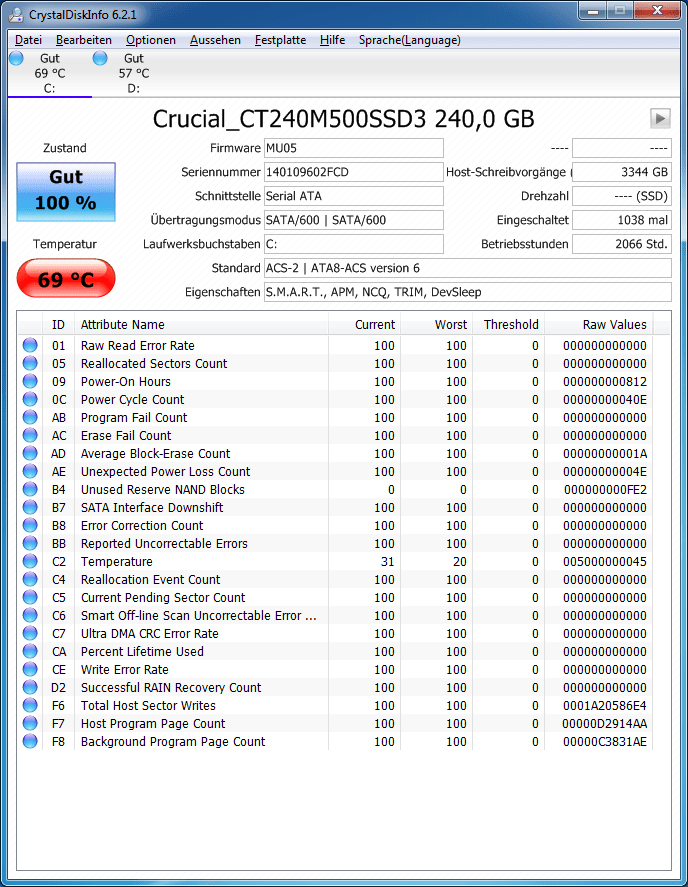Click status orb for Reported Uncorrectable Errors
Viewport: 688px width, 887px height.
click(x=30, y=544)
